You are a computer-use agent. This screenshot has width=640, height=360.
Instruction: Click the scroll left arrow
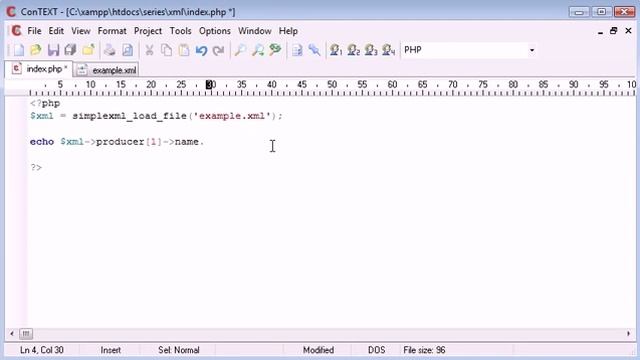(12, 334)
